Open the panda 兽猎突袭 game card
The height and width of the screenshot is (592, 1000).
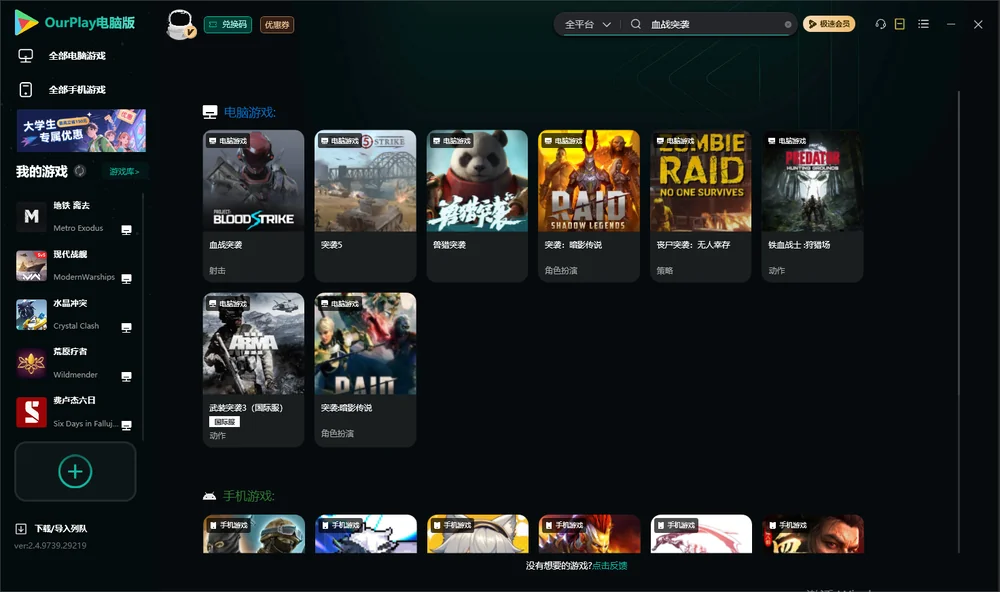coord(477,206)
